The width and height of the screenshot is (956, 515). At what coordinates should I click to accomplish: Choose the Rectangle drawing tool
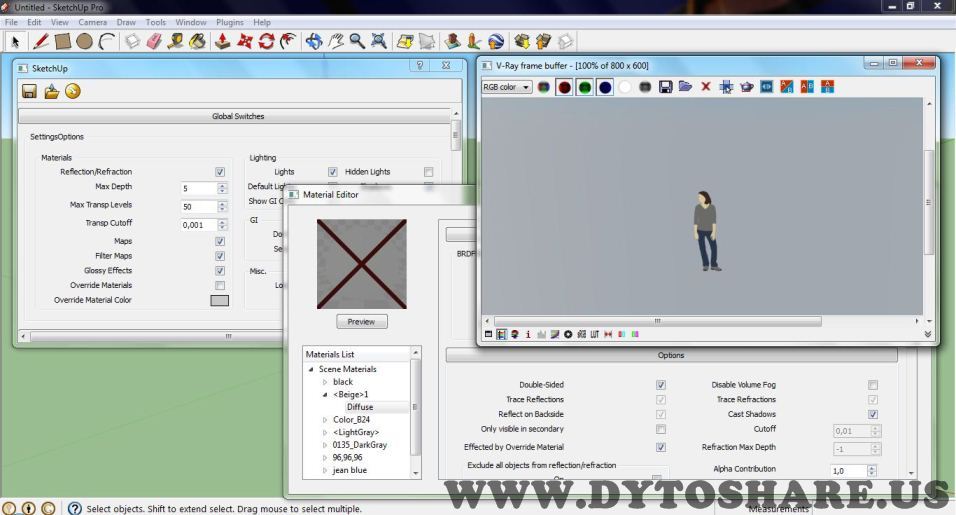[x=62, y=41]
